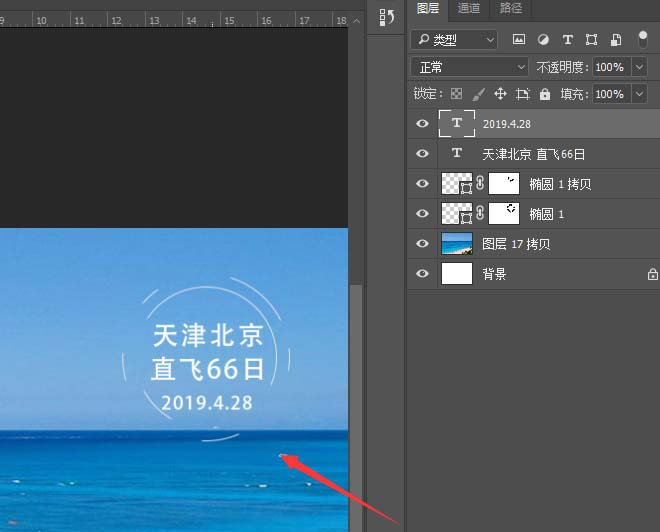This screenshot has height=532, width=660.
Task: Toggle mask link on 椭圆 1 拷贝 layer
Action: click(x=480, y=184)
